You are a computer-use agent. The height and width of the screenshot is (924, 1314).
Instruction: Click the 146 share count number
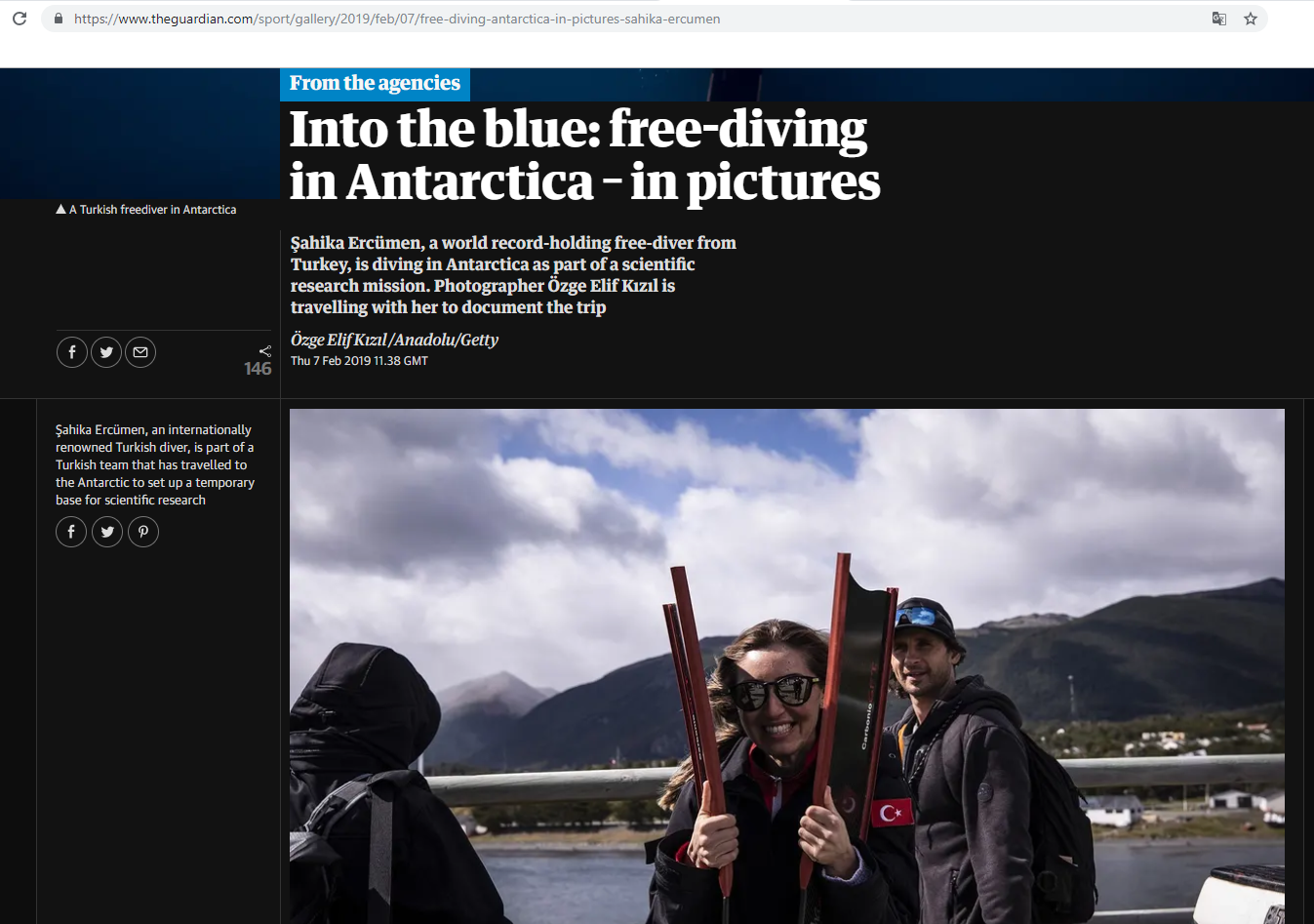(x=258, y=369)
